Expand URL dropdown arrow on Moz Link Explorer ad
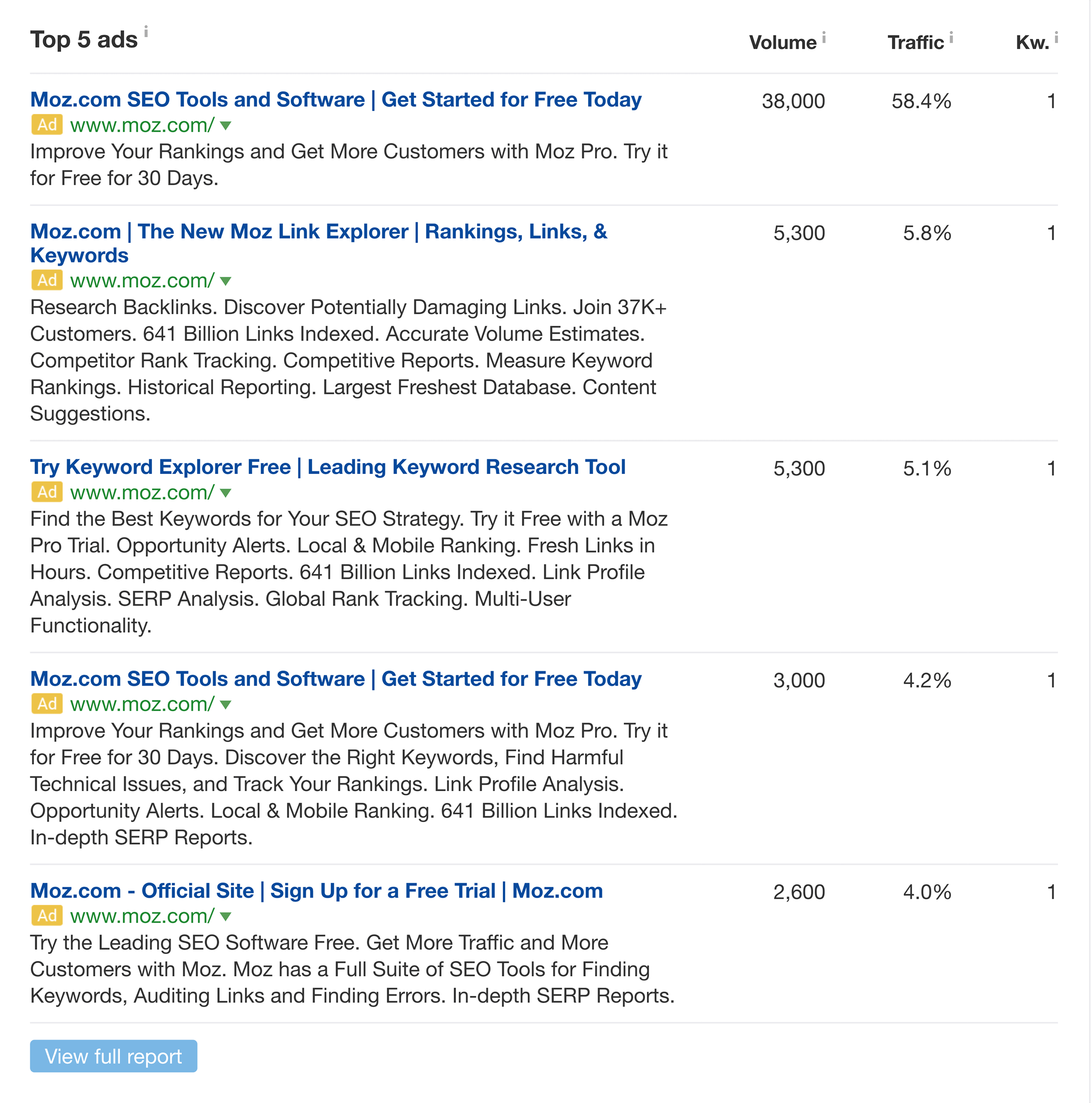This screenshot has height=1103, width=1092. point(225,281)
